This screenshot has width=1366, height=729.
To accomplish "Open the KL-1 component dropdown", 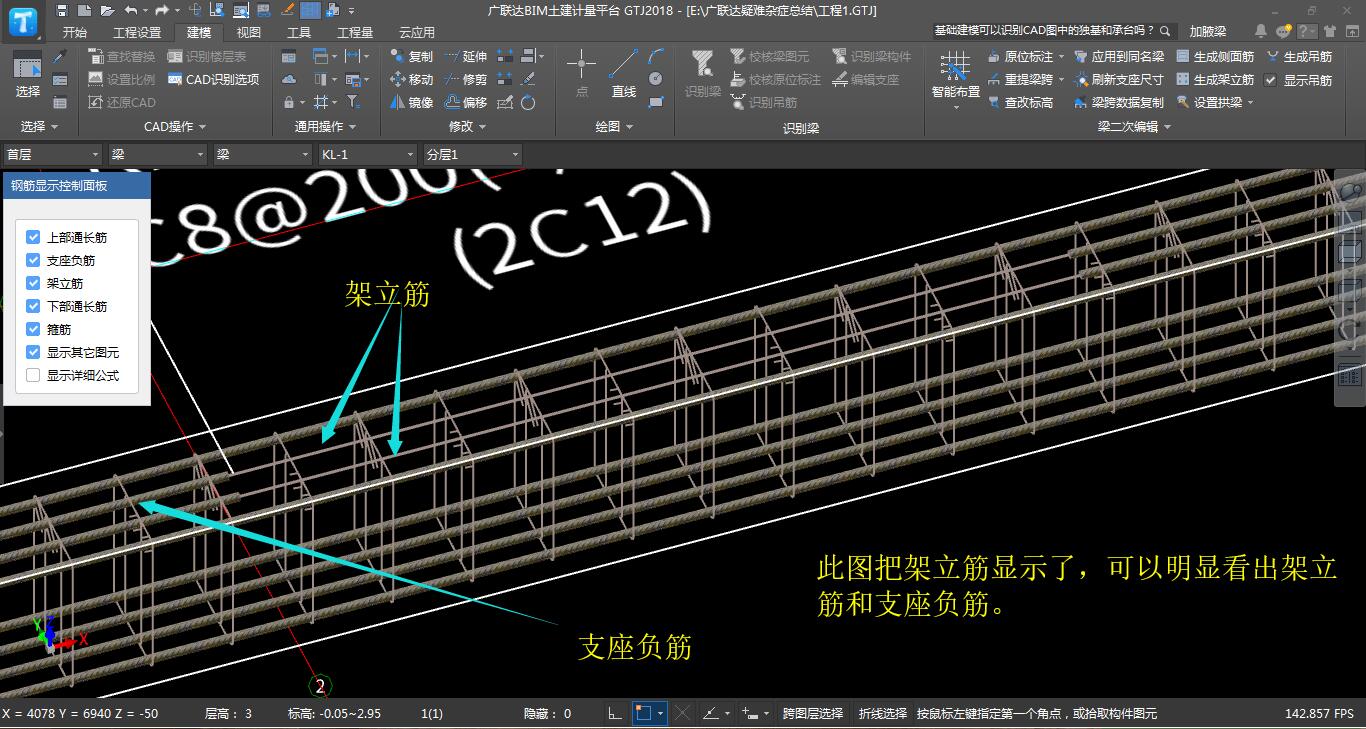I will (367, 155).
